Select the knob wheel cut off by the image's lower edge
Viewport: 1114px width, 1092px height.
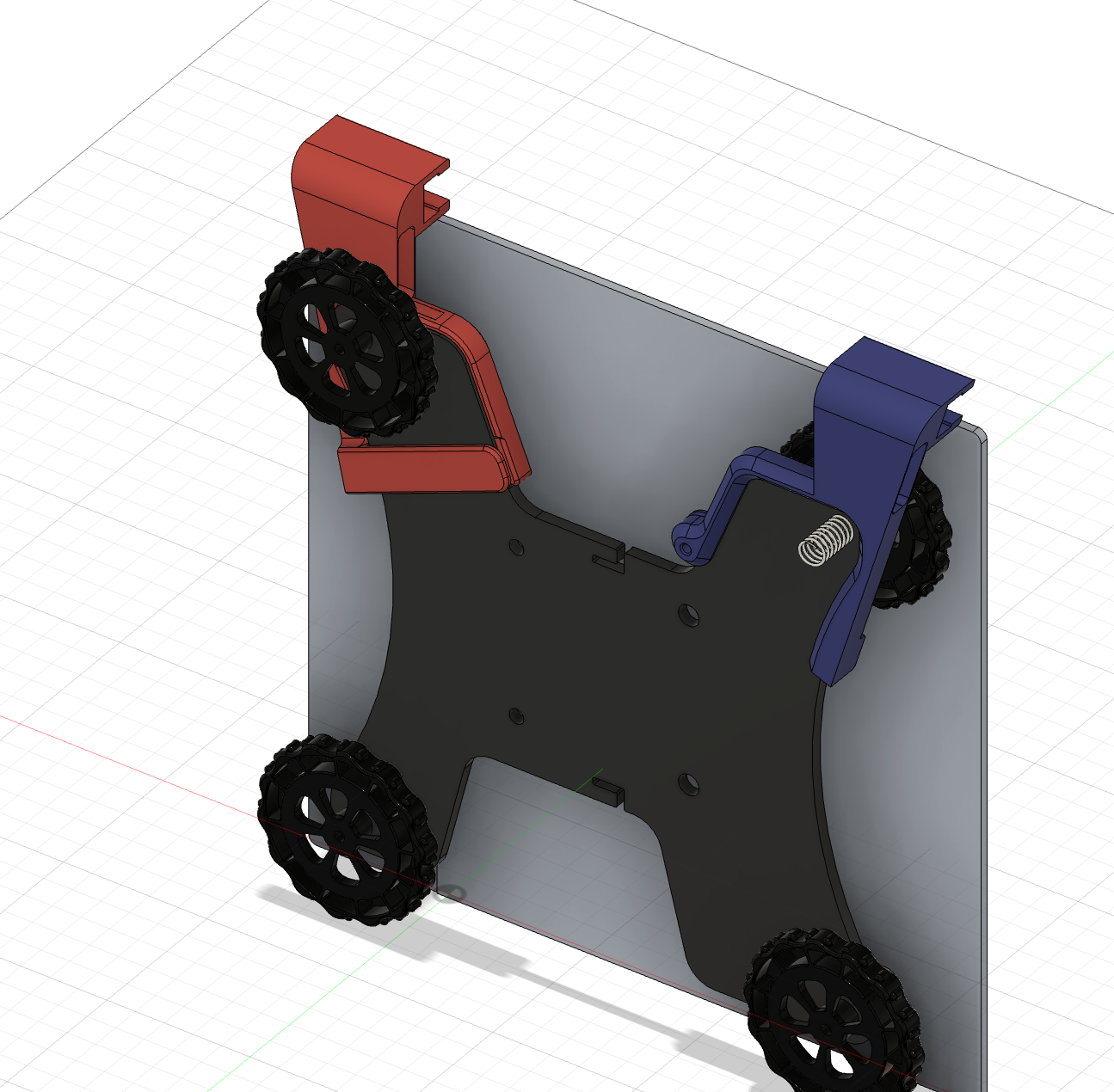(833, 1011)
